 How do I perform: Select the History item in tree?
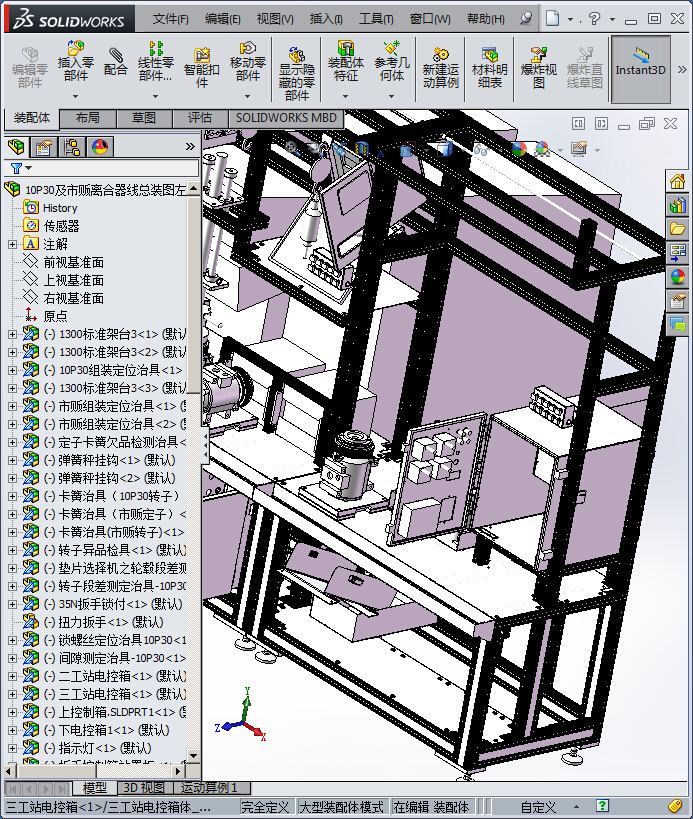click(60, 208)
